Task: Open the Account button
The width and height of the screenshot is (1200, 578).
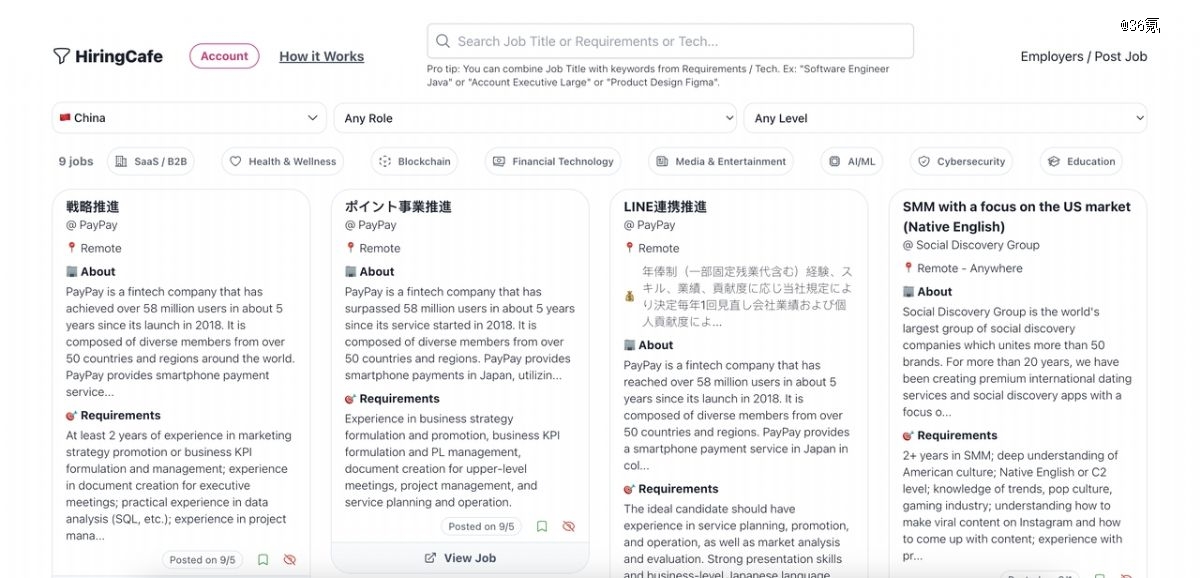Action: pyautogui.click(x=224, y=56)
